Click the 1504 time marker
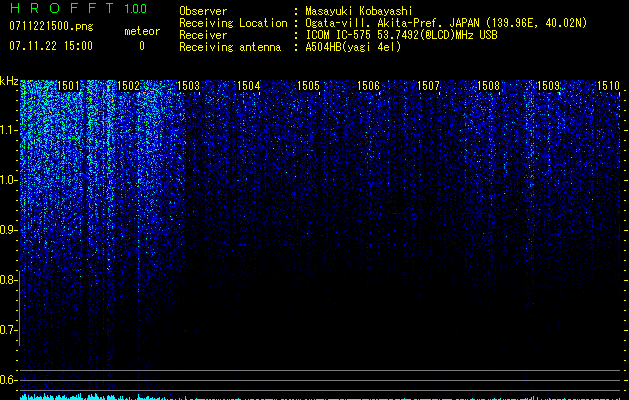Screen dimensions: 629x400 coord(248,85)
